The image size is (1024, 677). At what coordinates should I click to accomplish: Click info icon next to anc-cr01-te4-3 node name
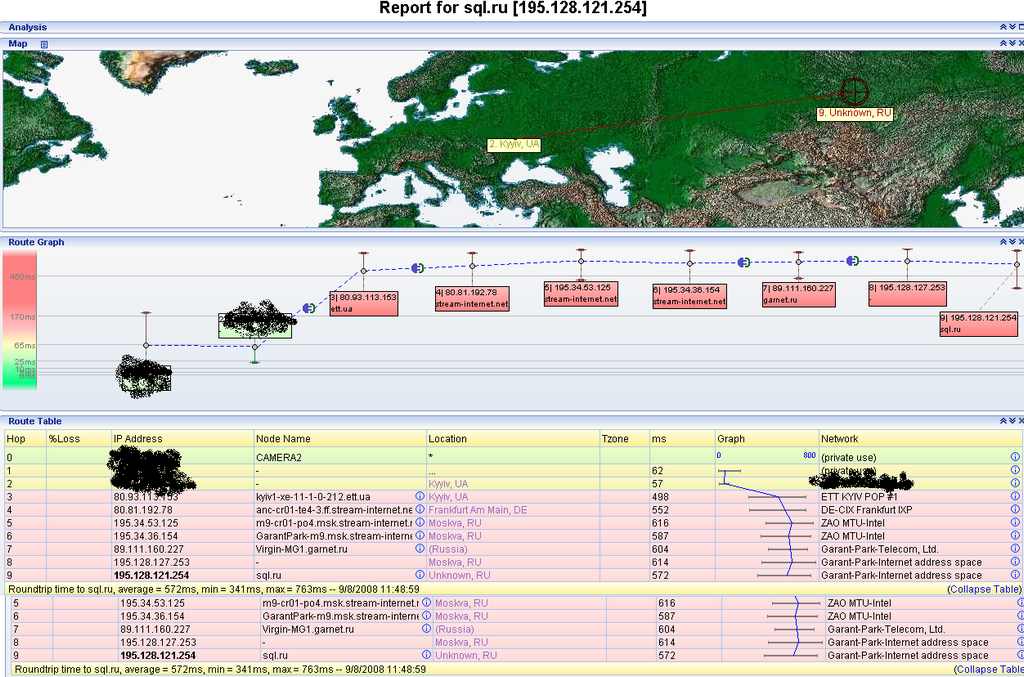pos(420,510)
